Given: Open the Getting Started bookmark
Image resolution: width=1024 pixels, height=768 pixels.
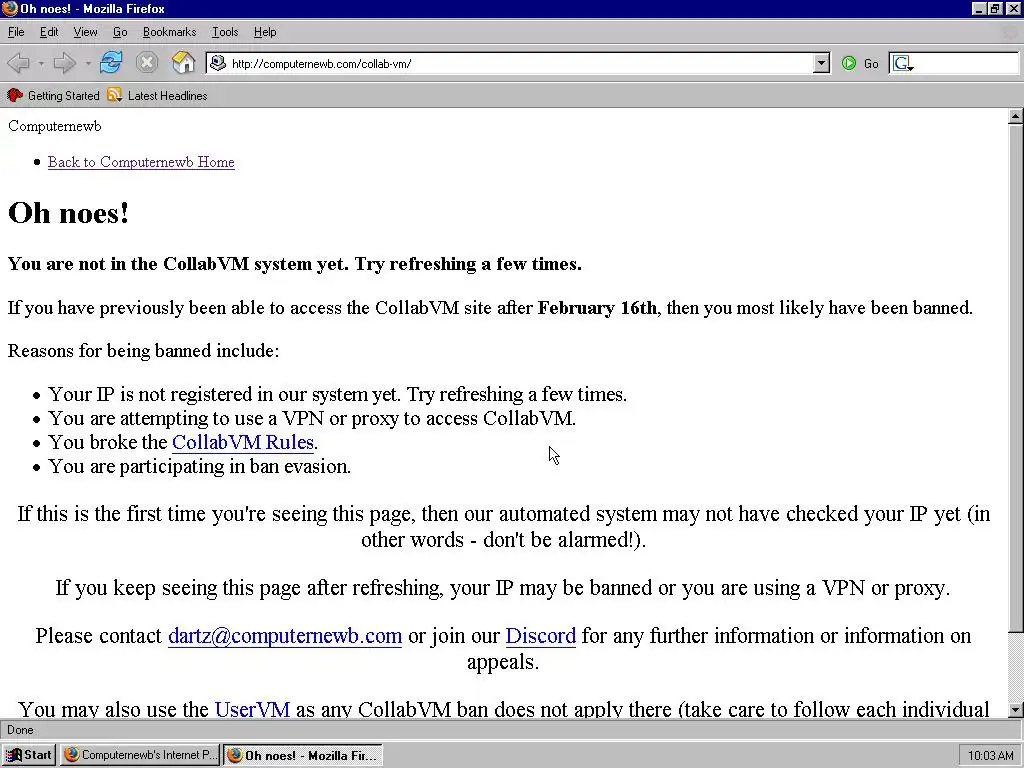Looking at the screenshot, I should [54, 96].
